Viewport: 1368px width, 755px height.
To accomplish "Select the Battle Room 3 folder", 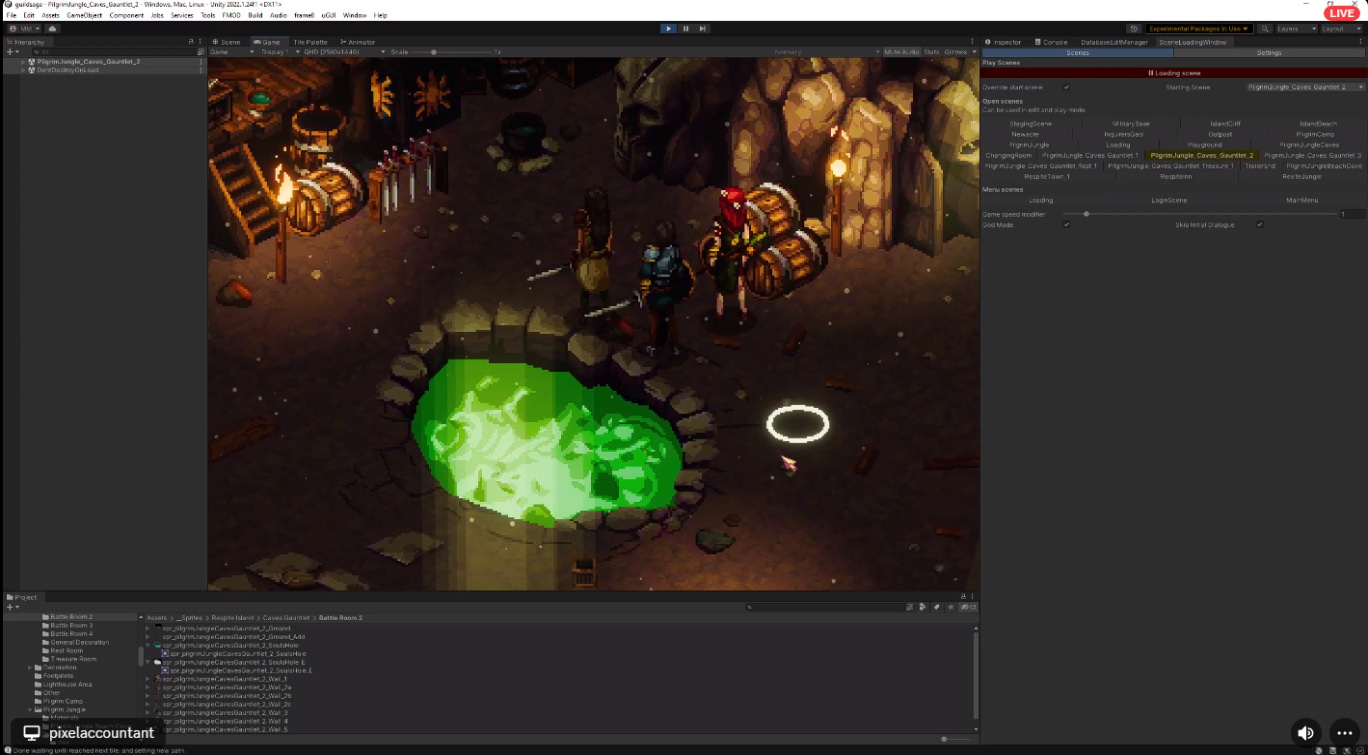I will click(71, 625).
